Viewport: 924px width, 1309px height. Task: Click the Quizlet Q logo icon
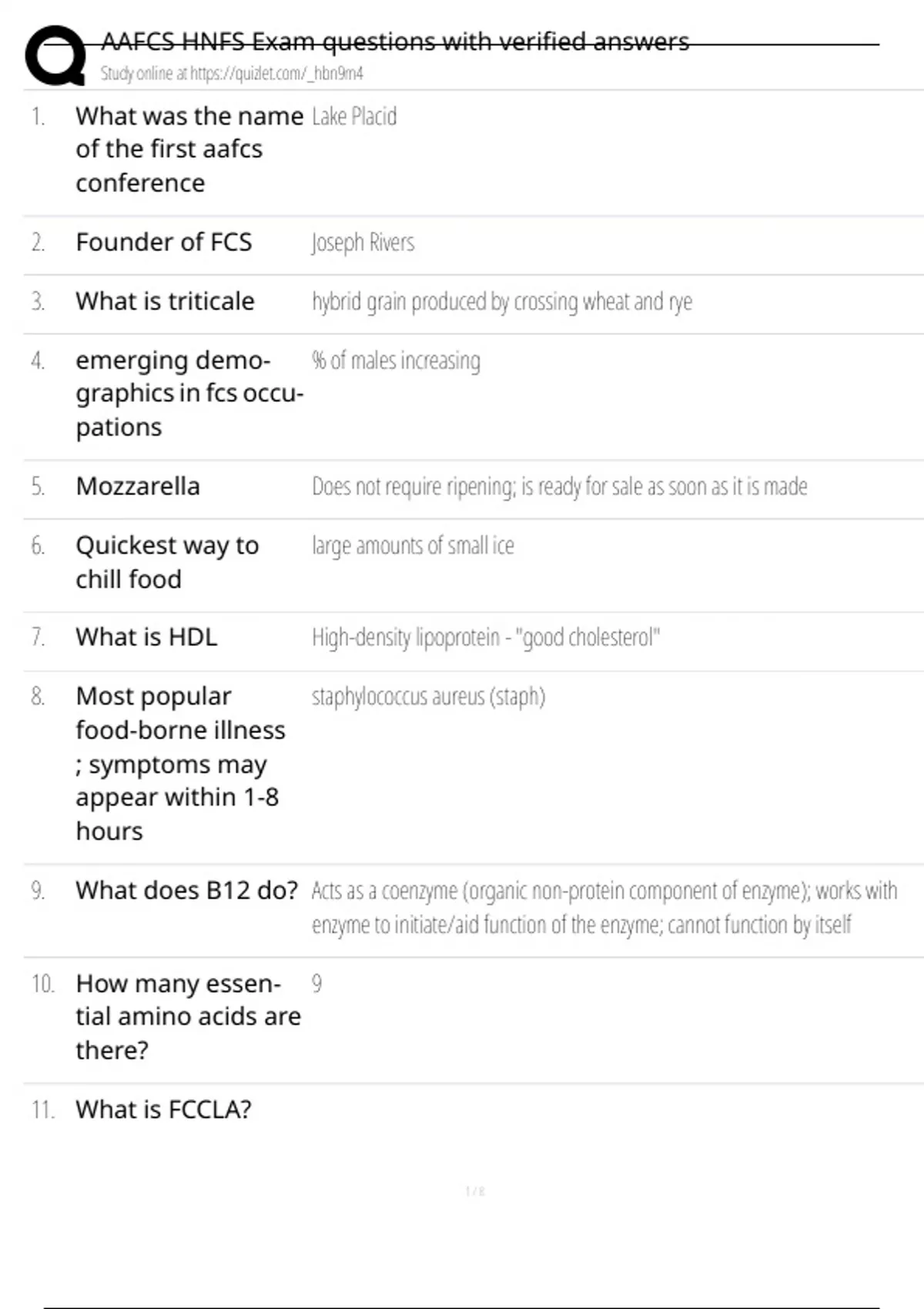pyautogui.click(x=55, y=55)
